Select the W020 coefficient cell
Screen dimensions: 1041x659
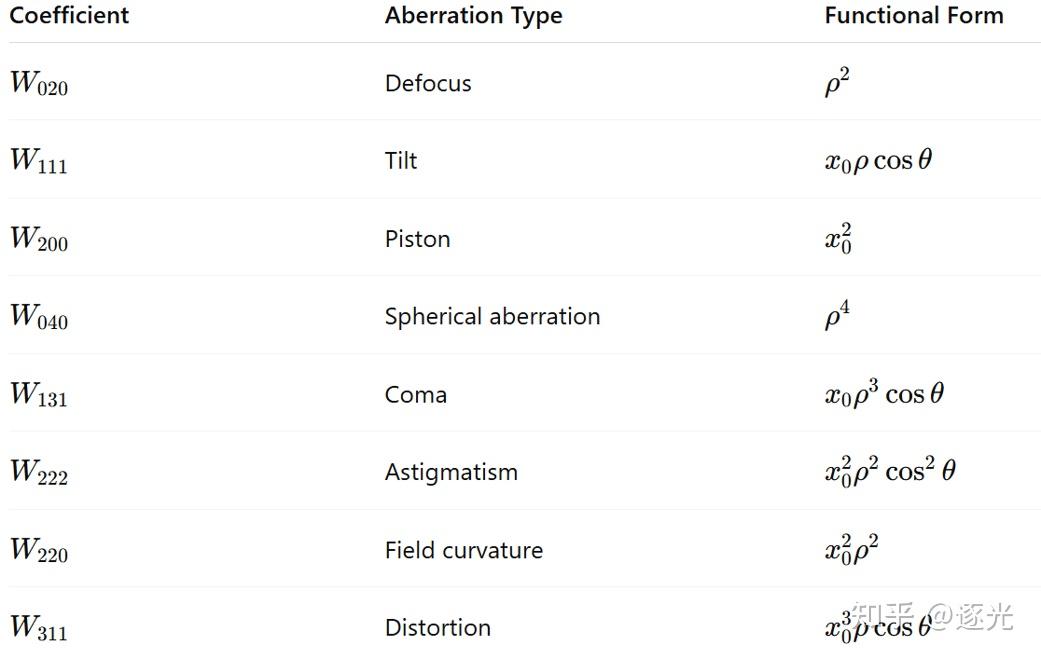point(39,84)
